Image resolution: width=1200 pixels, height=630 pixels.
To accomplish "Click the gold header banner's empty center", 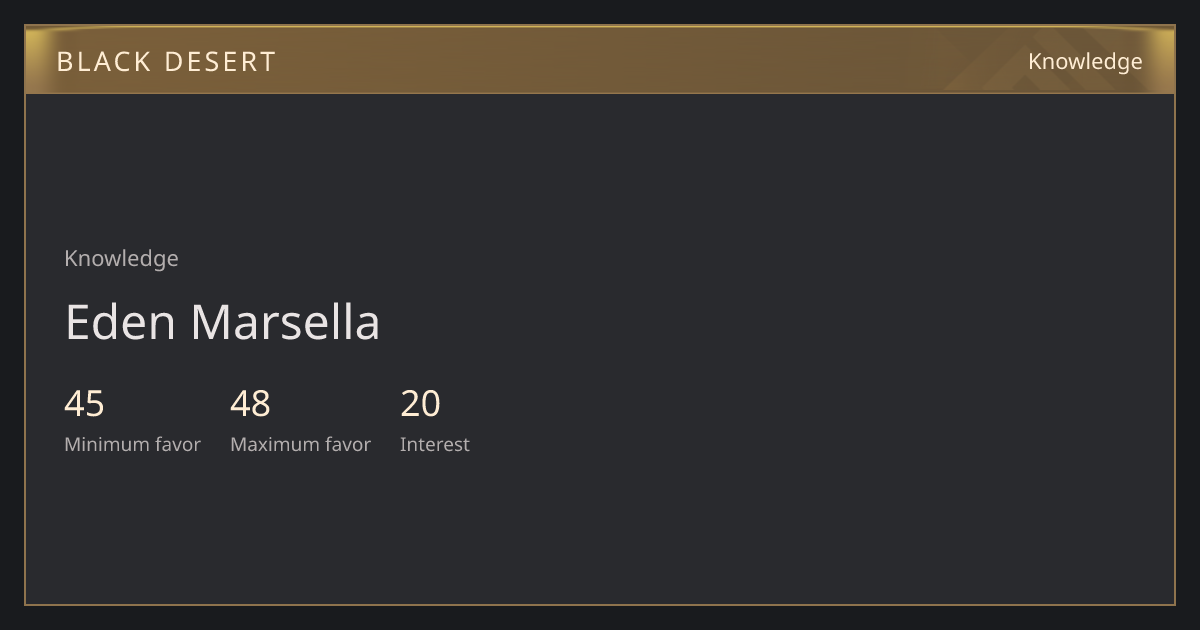I will click(600, 60).
